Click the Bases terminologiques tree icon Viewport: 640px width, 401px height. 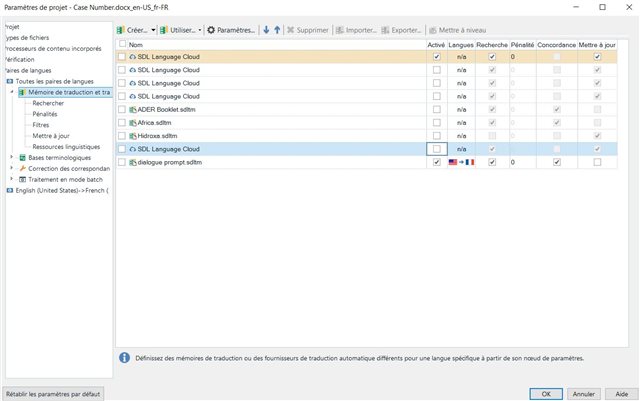point(23,158)
